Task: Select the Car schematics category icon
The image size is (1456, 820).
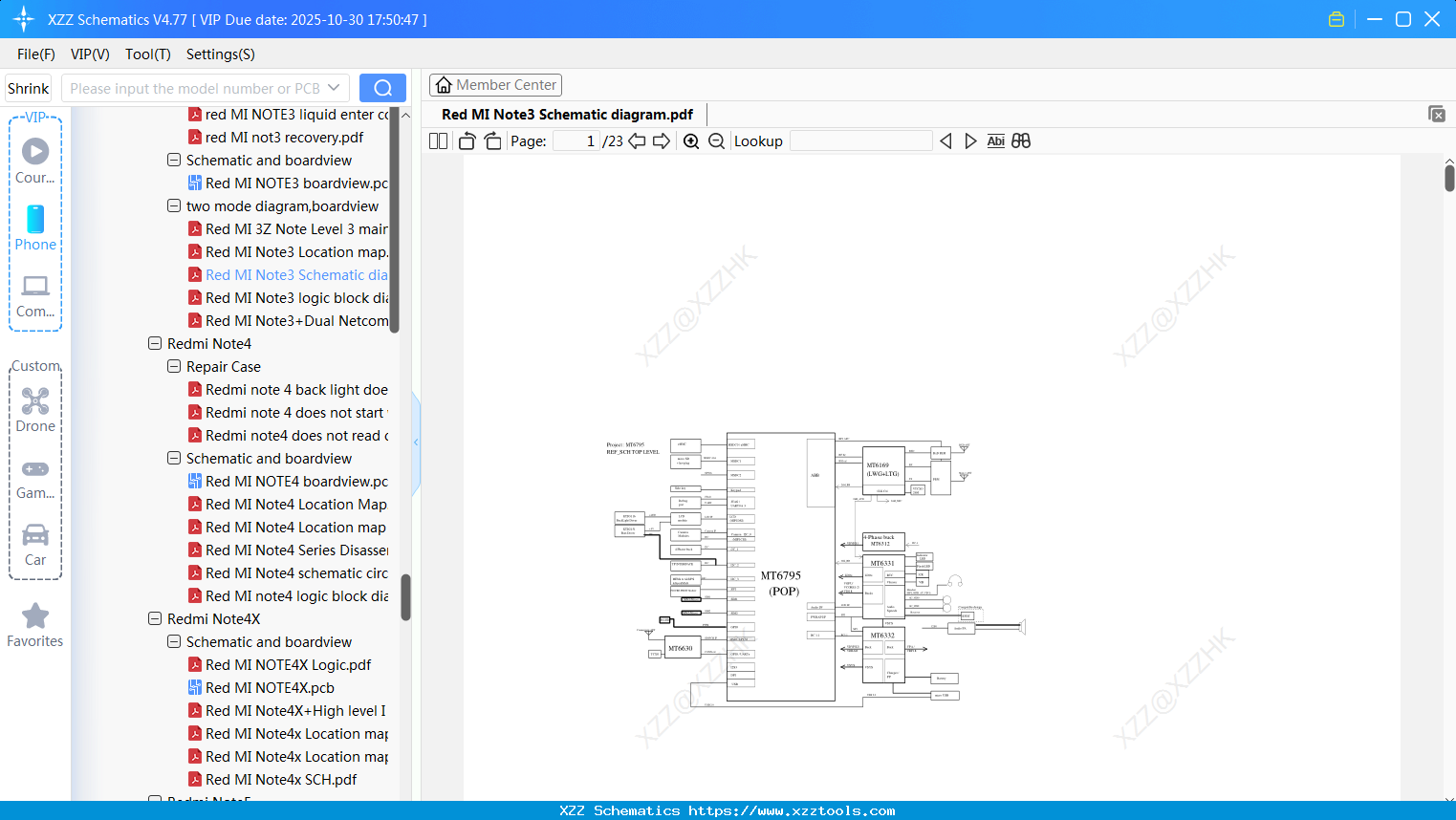Action: [34, 536]
